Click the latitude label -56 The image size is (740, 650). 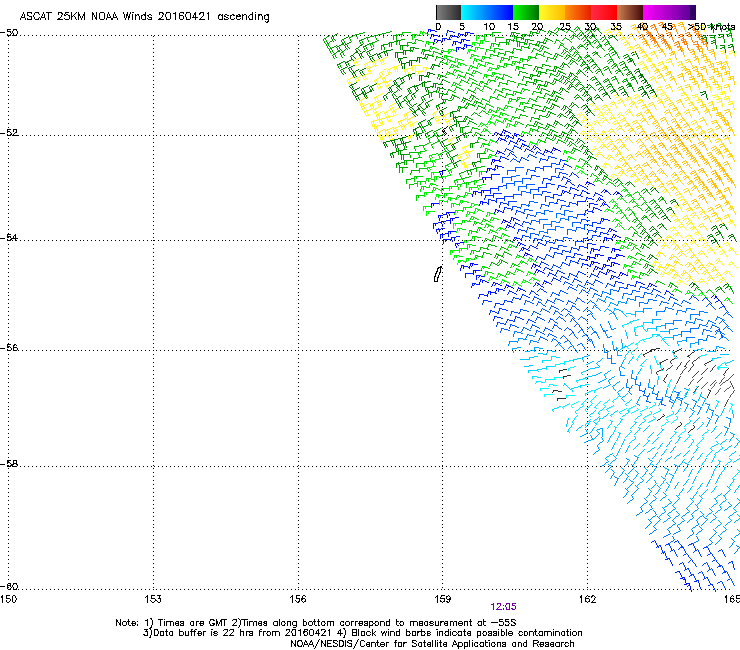pos(9,347)
